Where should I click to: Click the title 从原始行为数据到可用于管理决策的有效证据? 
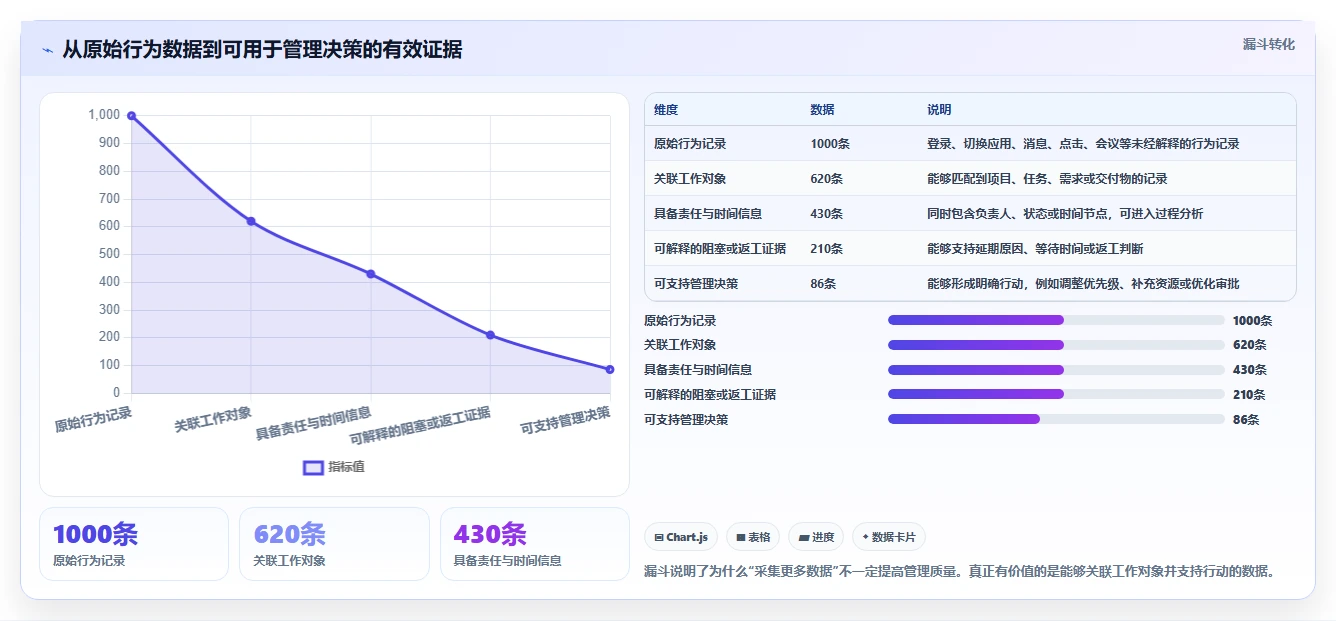pos(262,50)
